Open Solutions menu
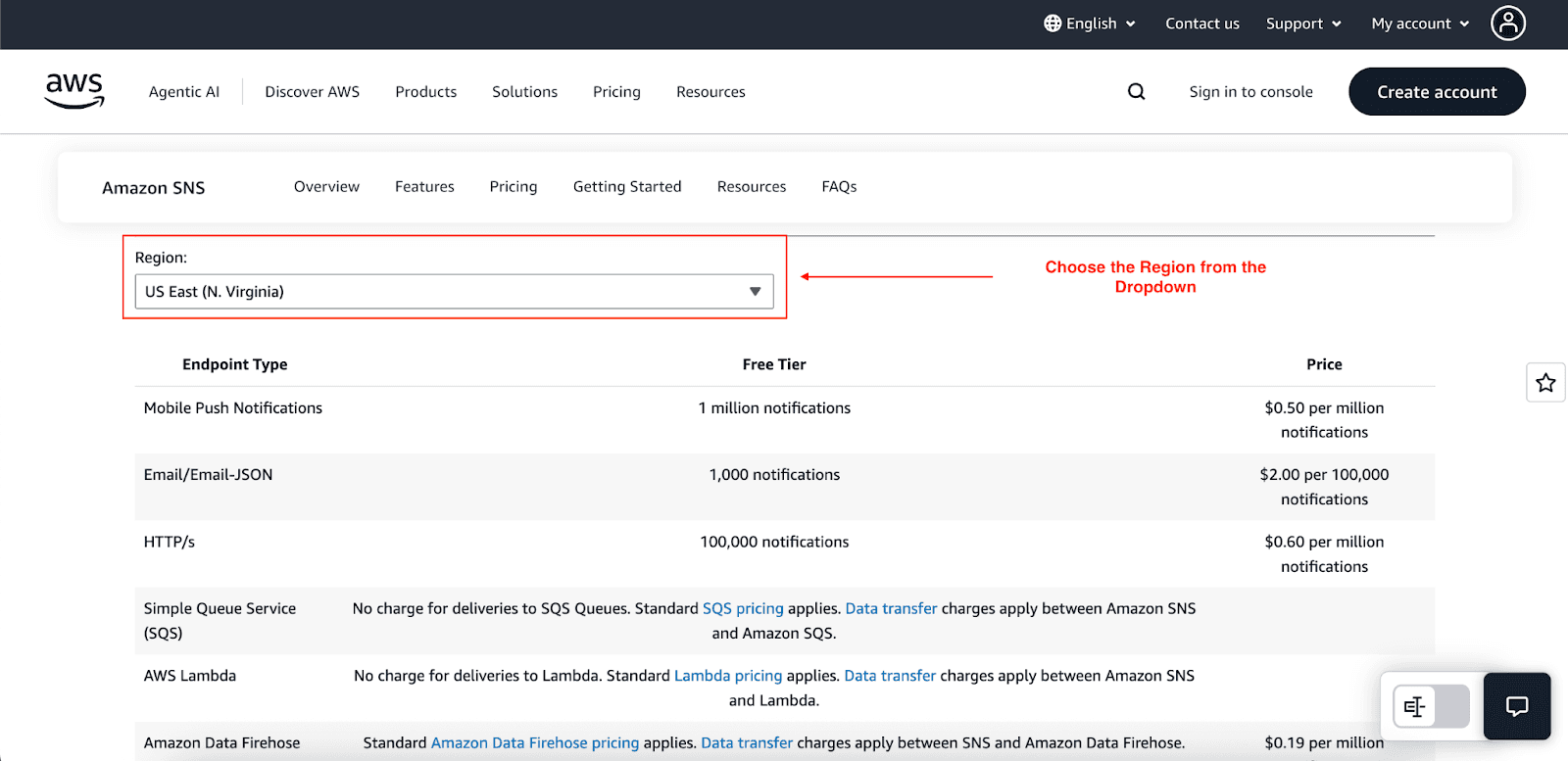This screenshot has height=761, width=1568. pyautogui.click(x=524, y=92)
